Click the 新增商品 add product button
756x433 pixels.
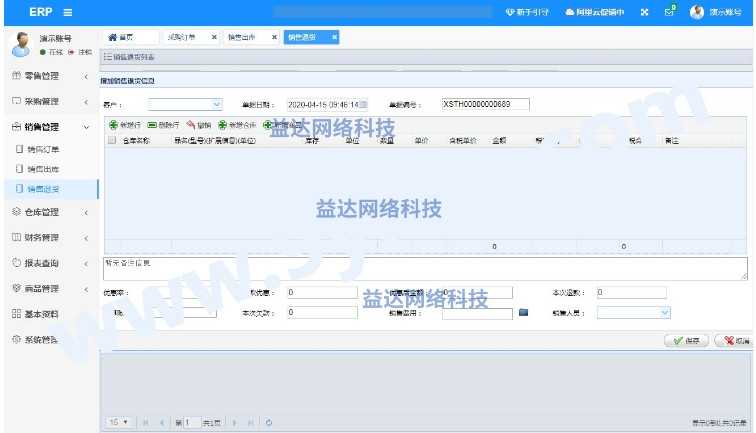pos(282,125)
